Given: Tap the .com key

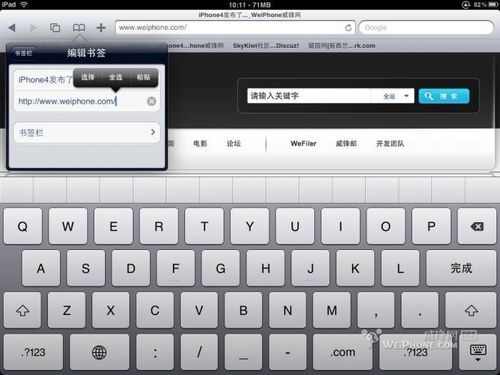Looking at the screenshot, I should [x=342, y=352].
